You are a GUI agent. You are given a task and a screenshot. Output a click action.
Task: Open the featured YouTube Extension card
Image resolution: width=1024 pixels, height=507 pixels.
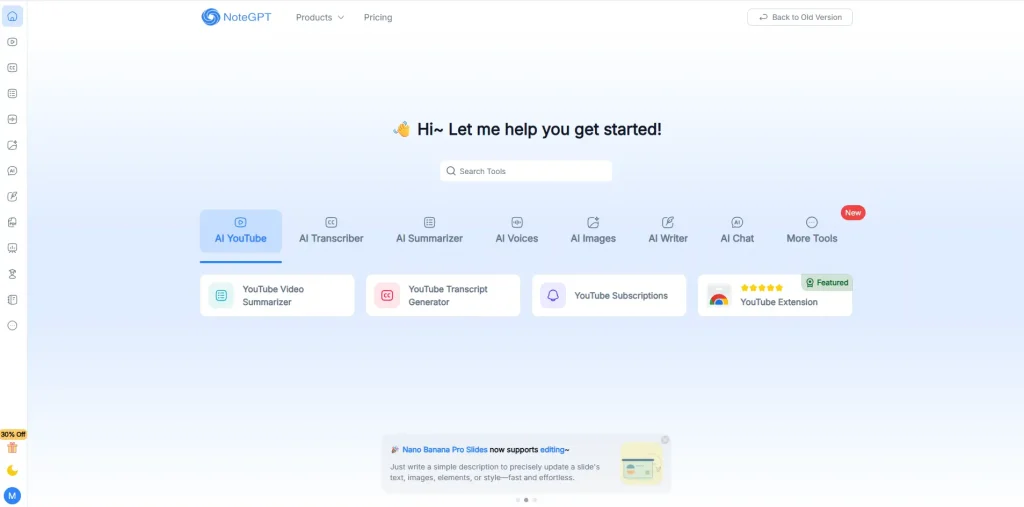coord(775,297)
